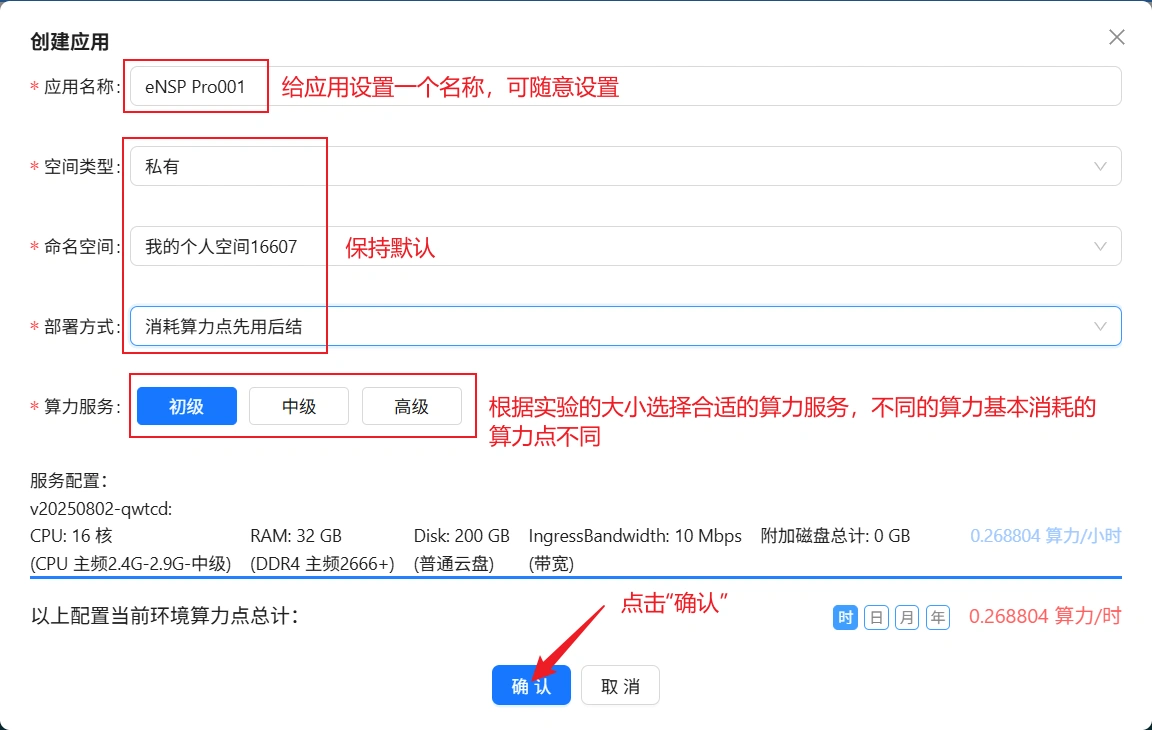Click the chevron on the 部署方式 field
Viewport: 1152px width, 730px height.
(x=1100, y=326)
